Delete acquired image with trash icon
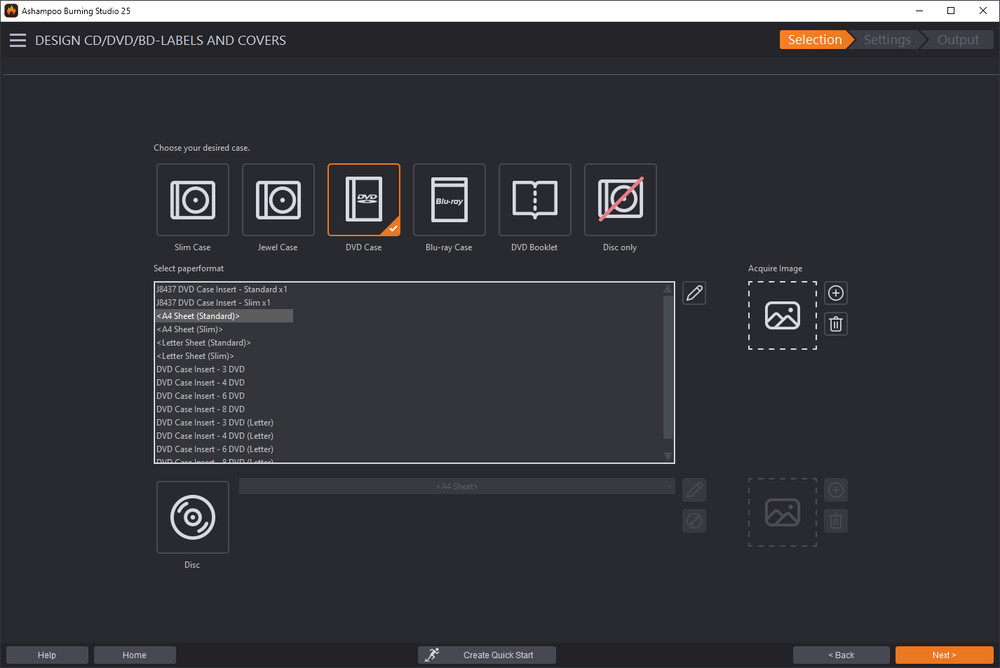Viewport: 1000px width, 668px height. tap(836, 323)
